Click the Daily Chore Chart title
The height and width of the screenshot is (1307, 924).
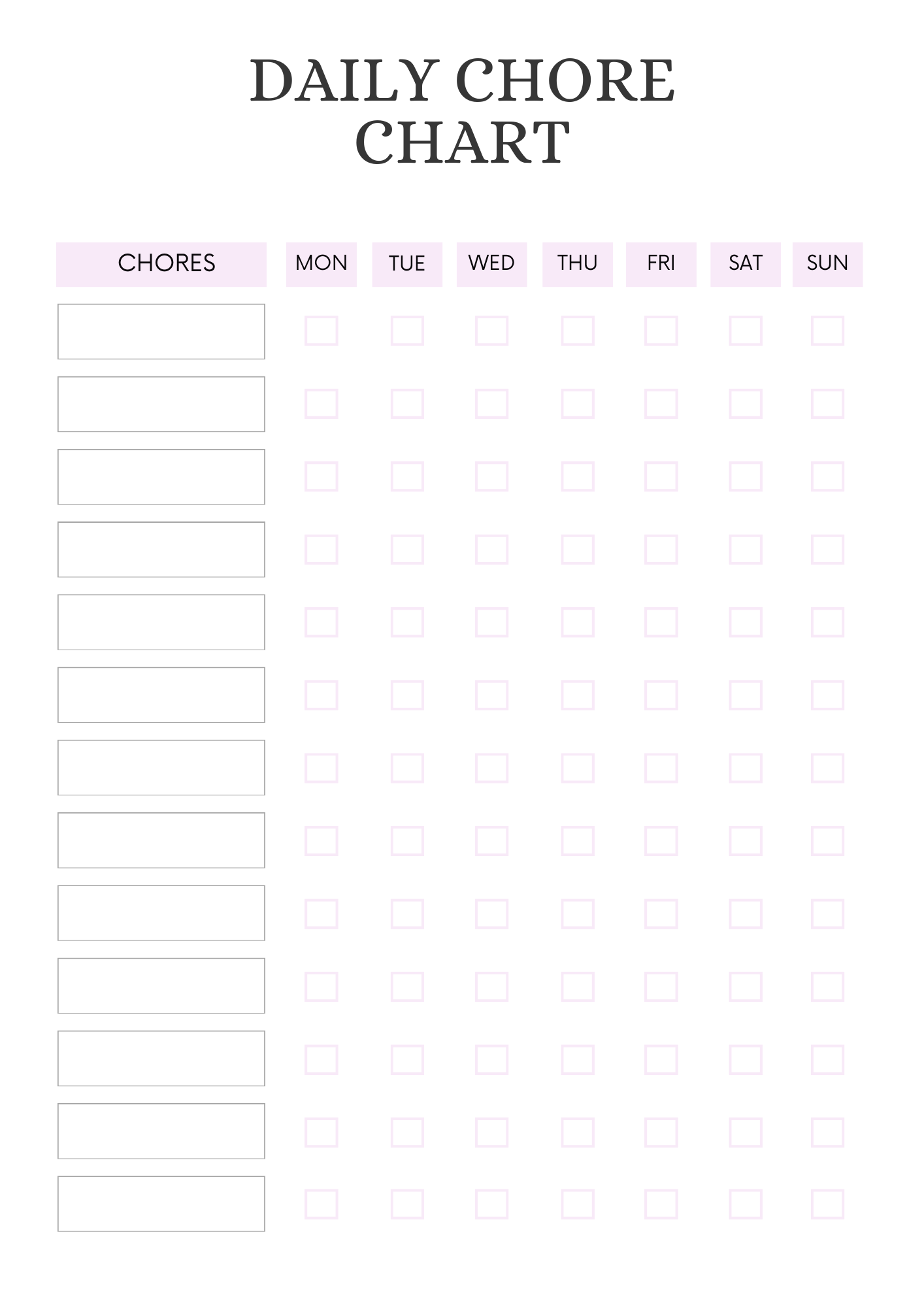pos(462,111)
